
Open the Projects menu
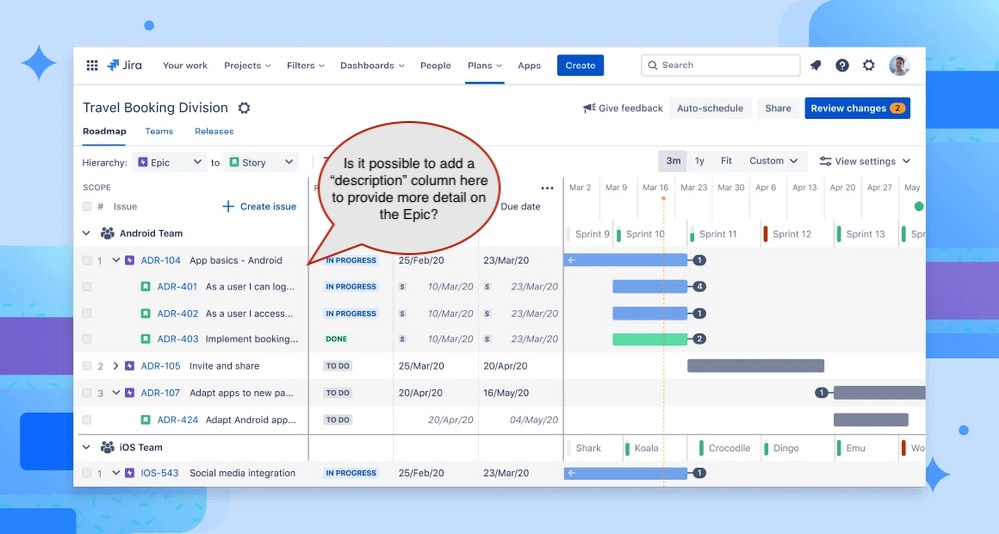click(247, 65)
